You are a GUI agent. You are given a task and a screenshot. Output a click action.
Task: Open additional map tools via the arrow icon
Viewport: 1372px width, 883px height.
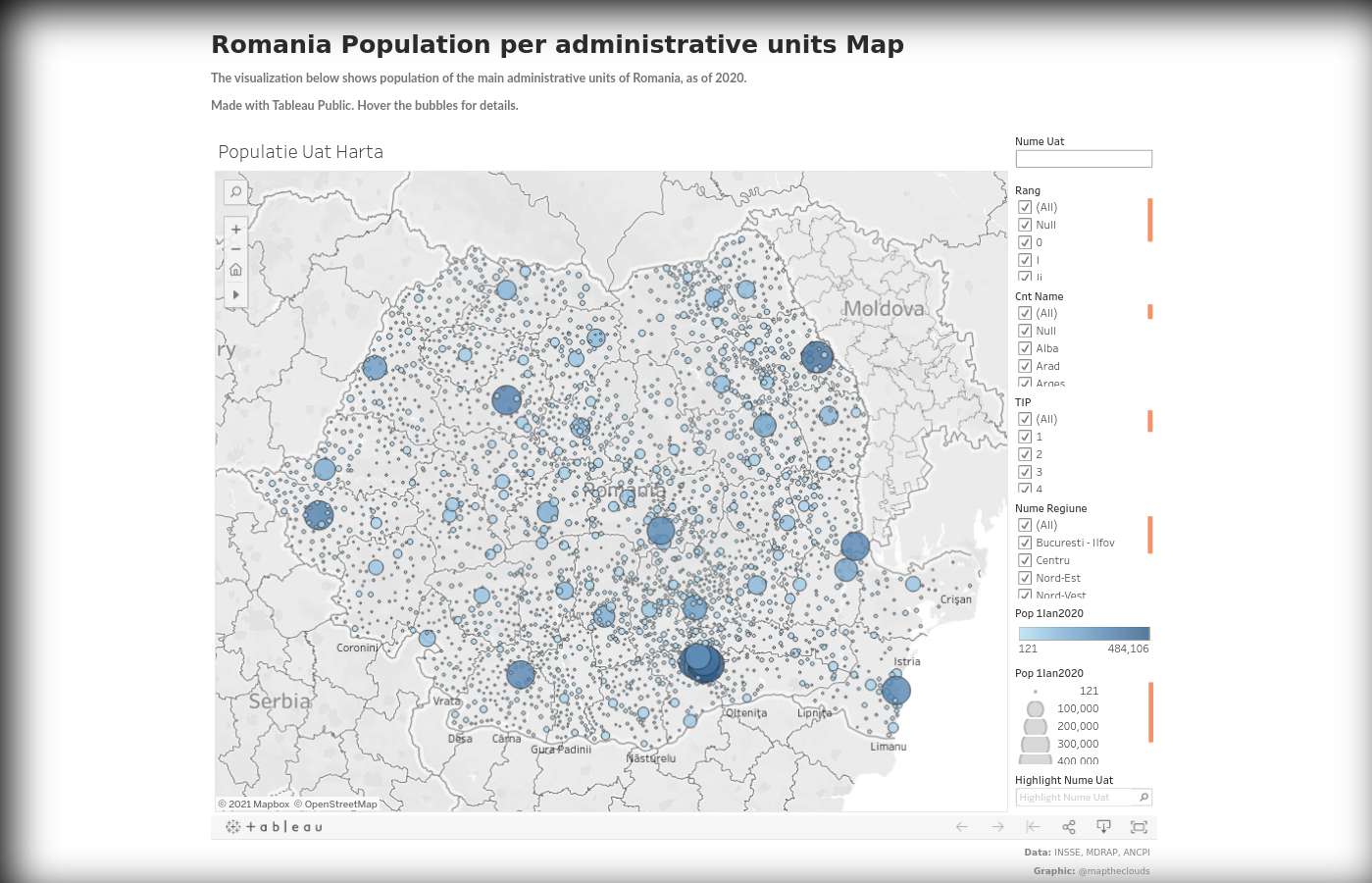(x=235, y=294)
